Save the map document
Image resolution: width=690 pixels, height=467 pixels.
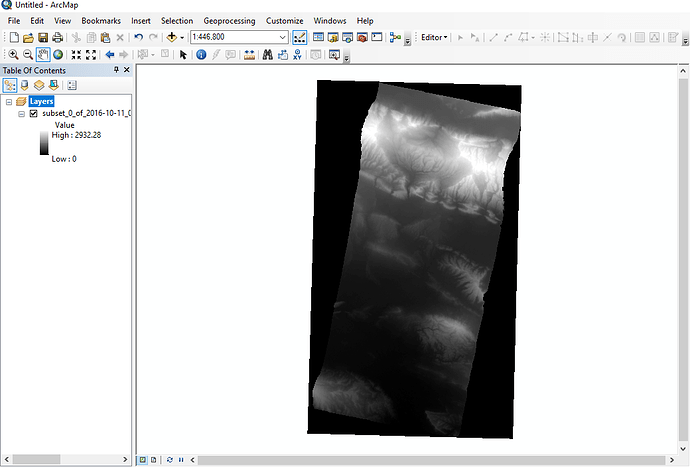tap(43, 38)
